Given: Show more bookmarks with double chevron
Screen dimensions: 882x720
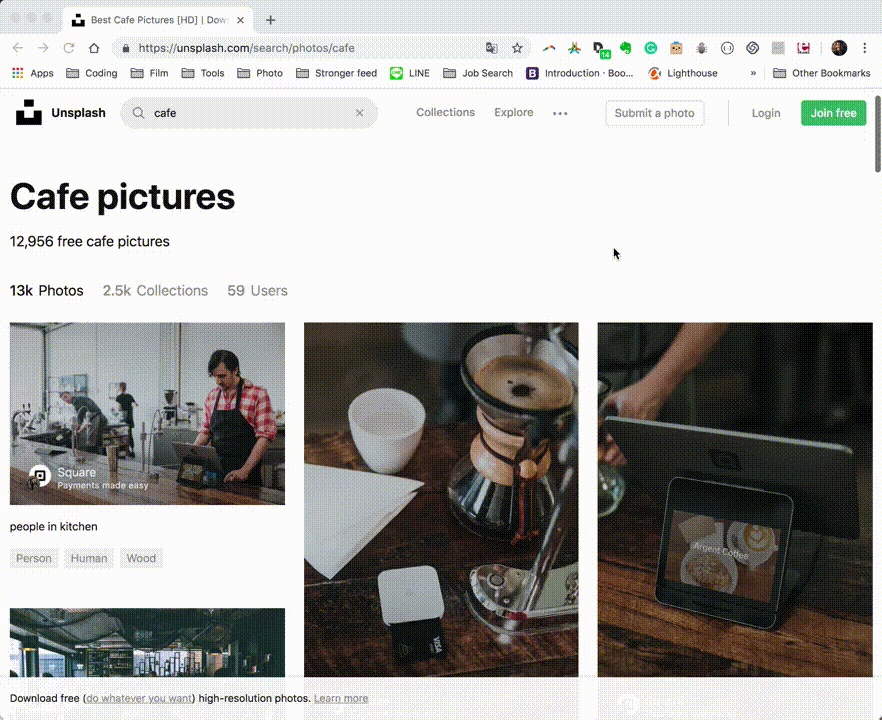Looking at the screenshot, I should [x=753, y=73].
